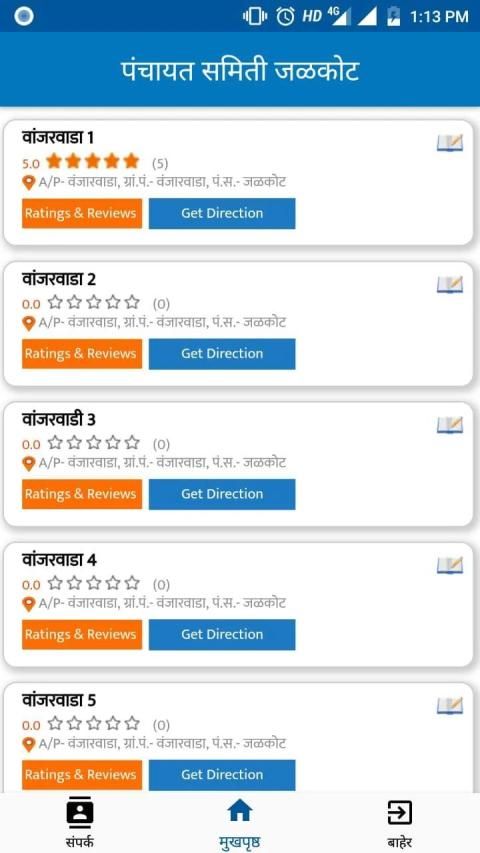Open Ratings & Reviews for वांजरवाडा 2

(x=82, y=354)
